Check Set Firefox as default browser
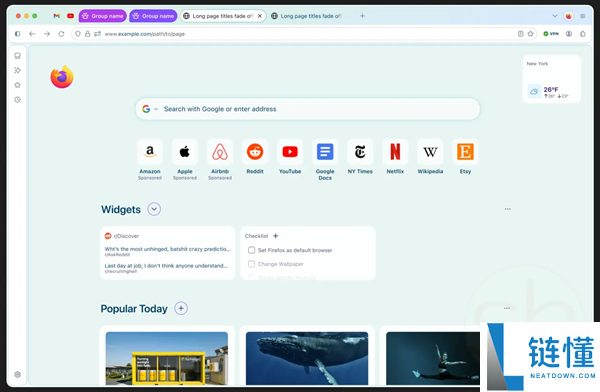This screenshot has width=600, height=392. (x=251, y=250)
